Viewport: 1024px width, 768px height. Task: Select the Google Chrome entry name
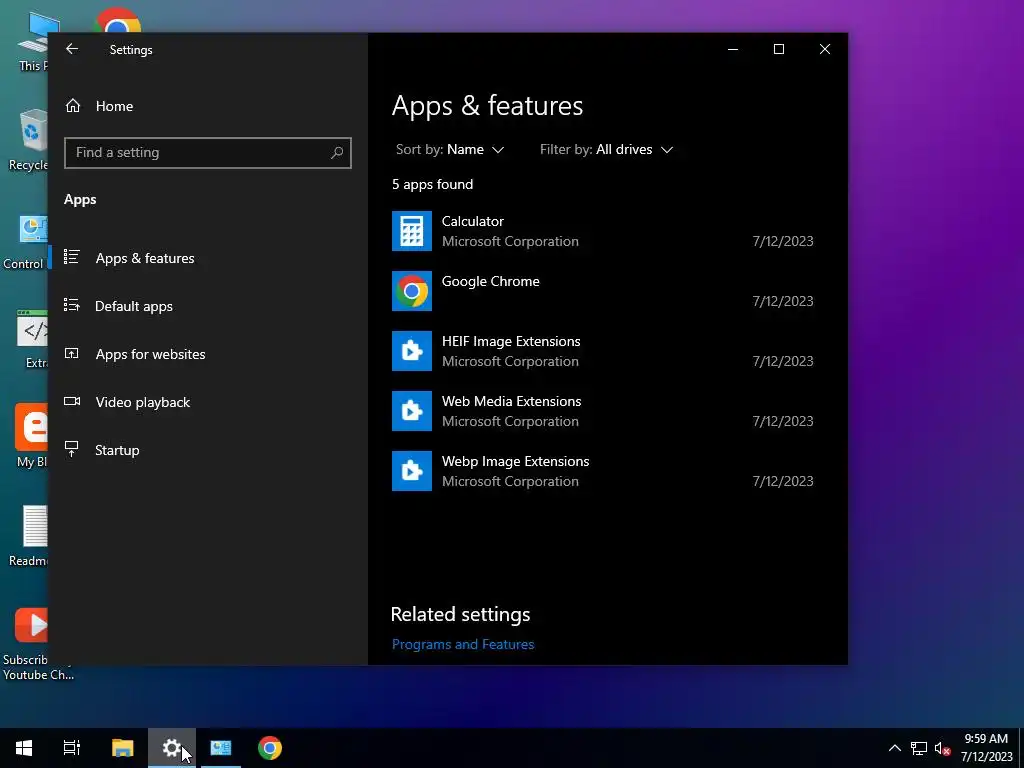tap(490, 281)
